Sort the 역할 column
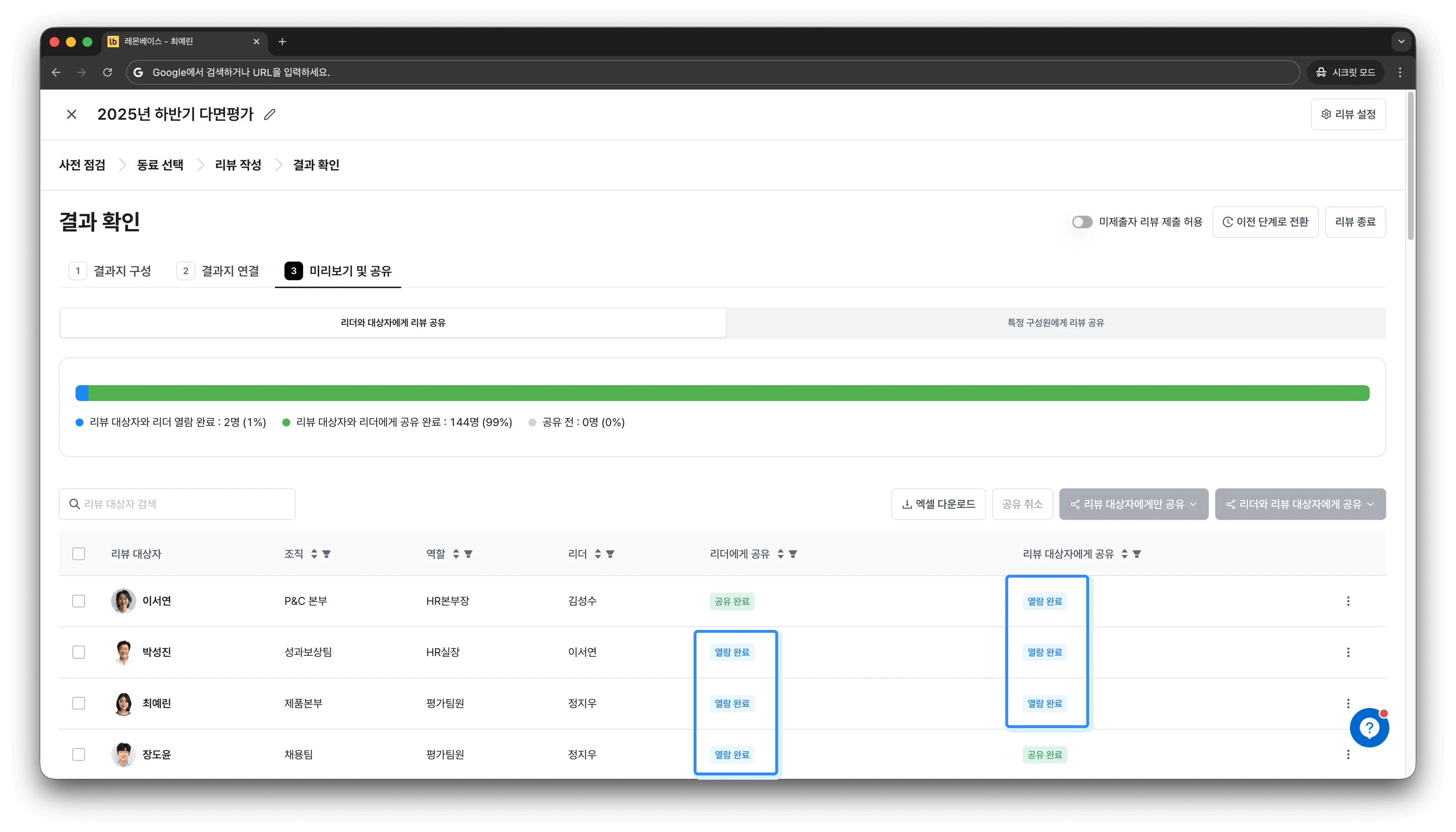The width and height of the screenshot is (1456, 832). click(x=456, y=554)
